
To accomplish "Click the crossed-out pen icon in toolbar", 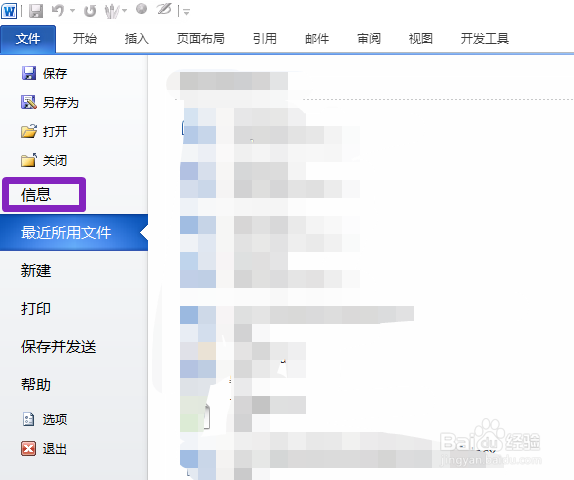I will [x=164, y=9].
